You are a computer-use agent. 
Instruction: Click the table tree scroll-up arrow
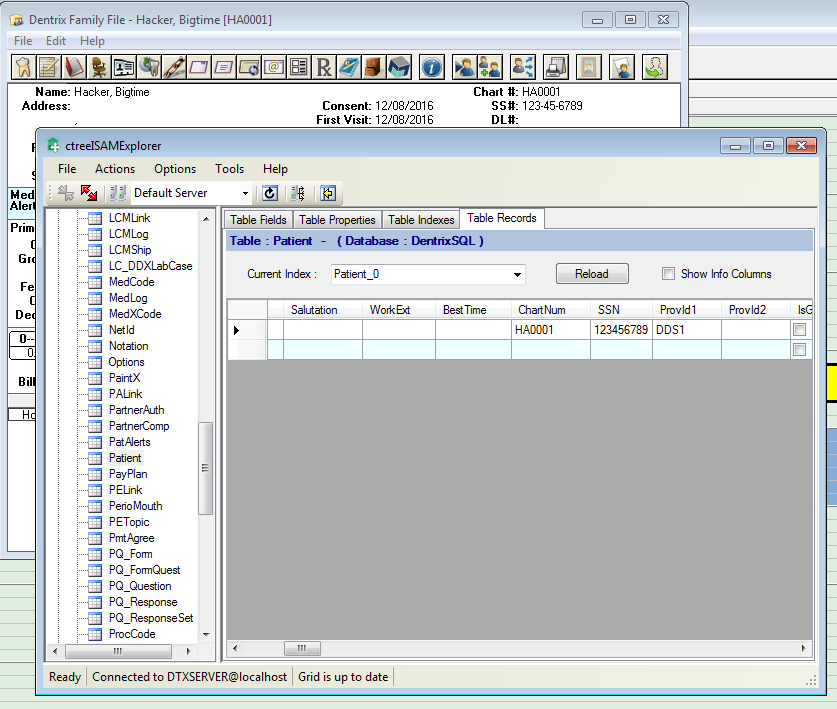[x=206, y=219]
